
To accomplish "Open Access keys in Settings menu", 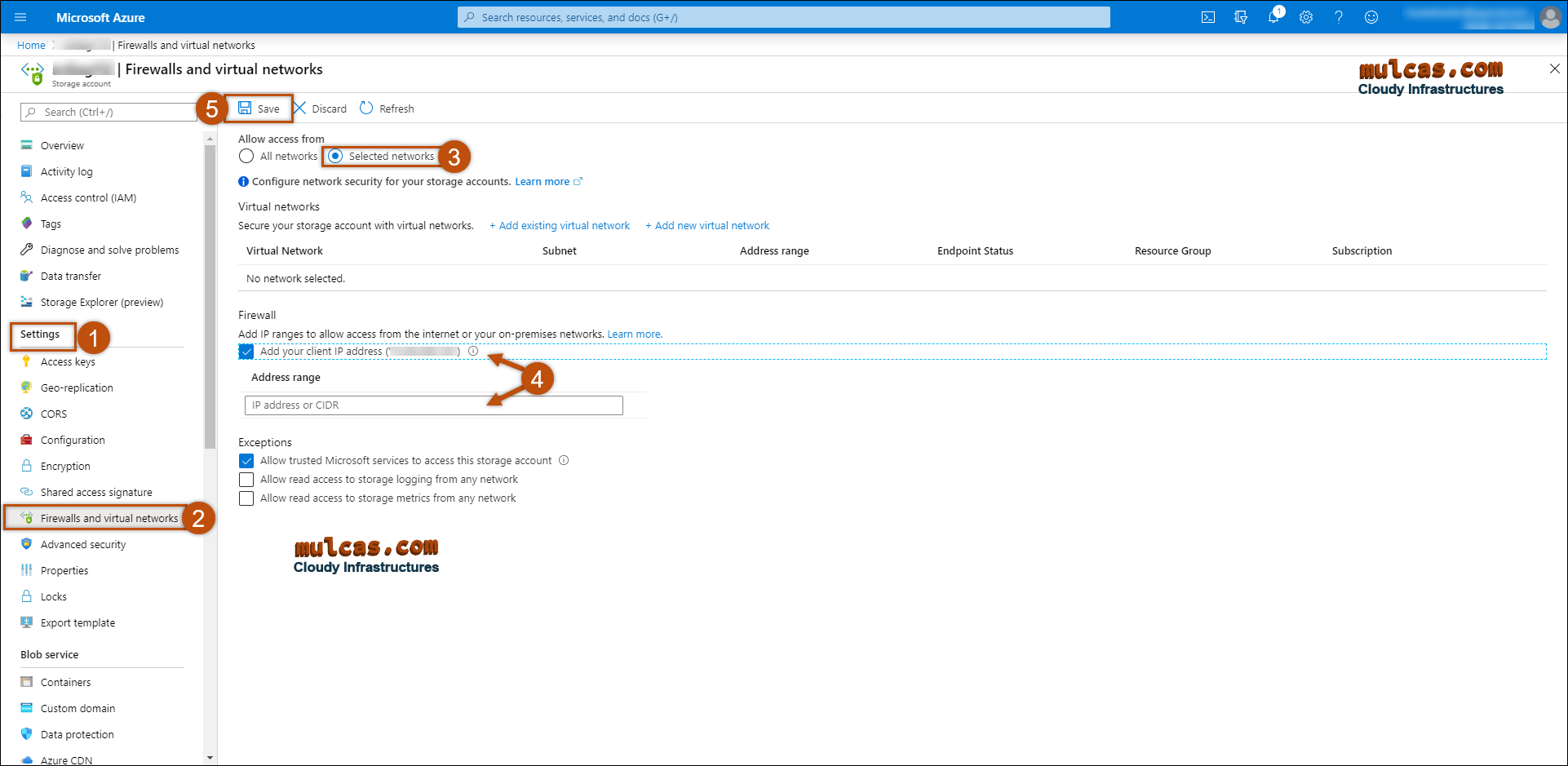I will click(x=68, y=362).
